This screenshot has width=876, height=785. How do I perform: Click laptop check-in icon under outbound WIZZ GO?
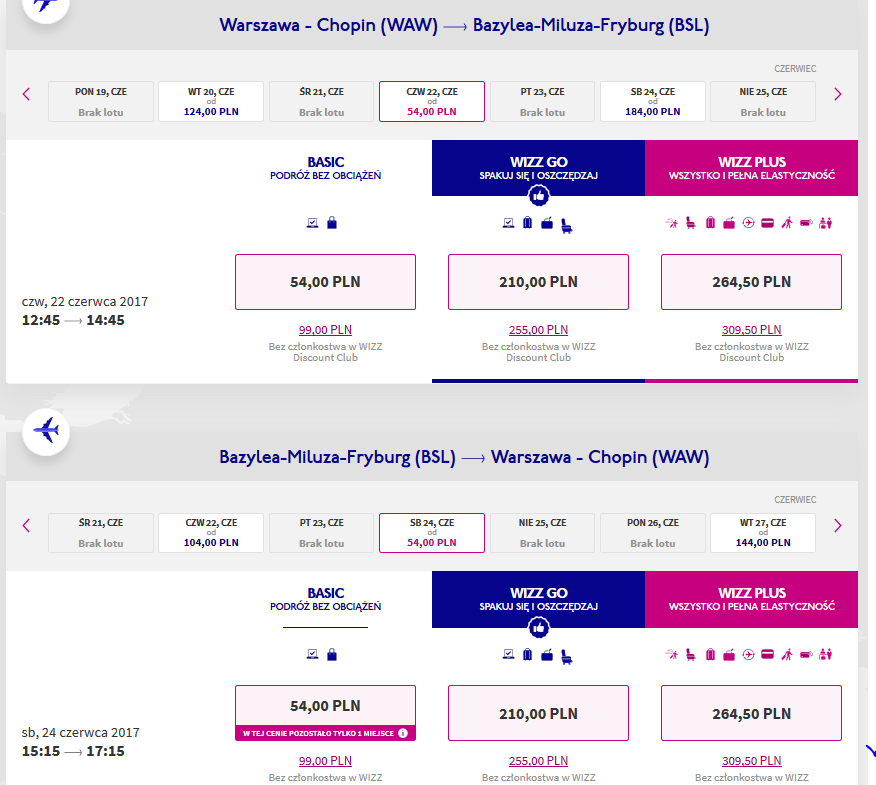(x=508, y=223)
